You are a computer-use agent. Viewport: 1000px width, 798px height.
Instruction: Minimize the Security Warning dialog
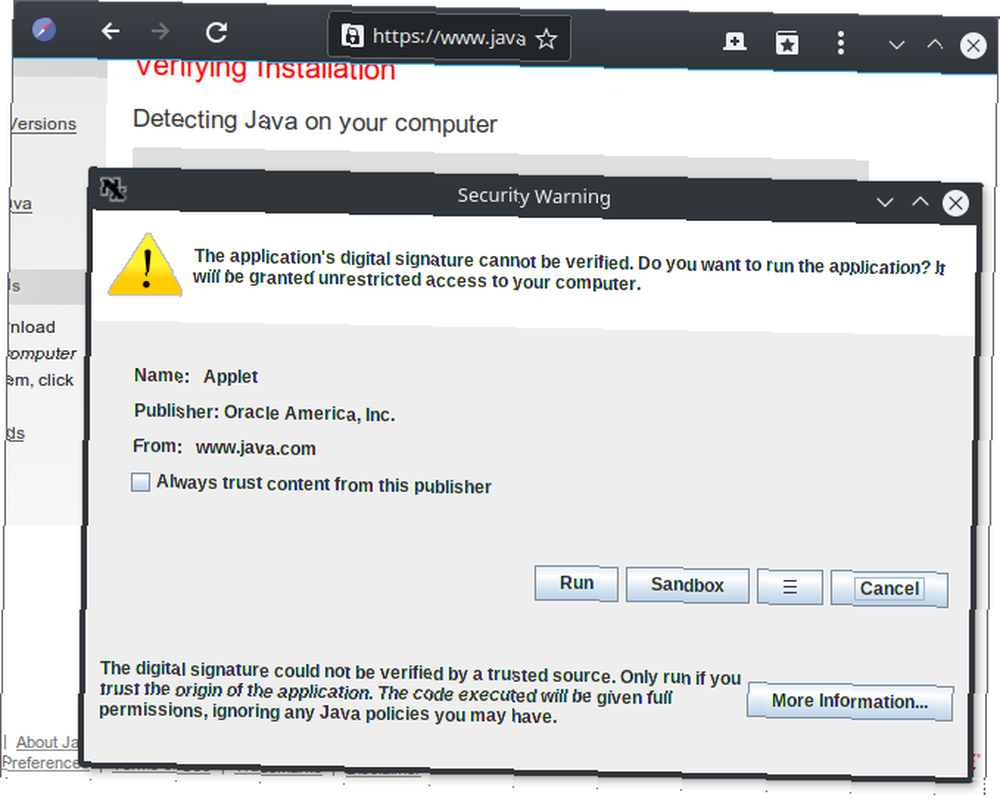[x=885, y=203]
